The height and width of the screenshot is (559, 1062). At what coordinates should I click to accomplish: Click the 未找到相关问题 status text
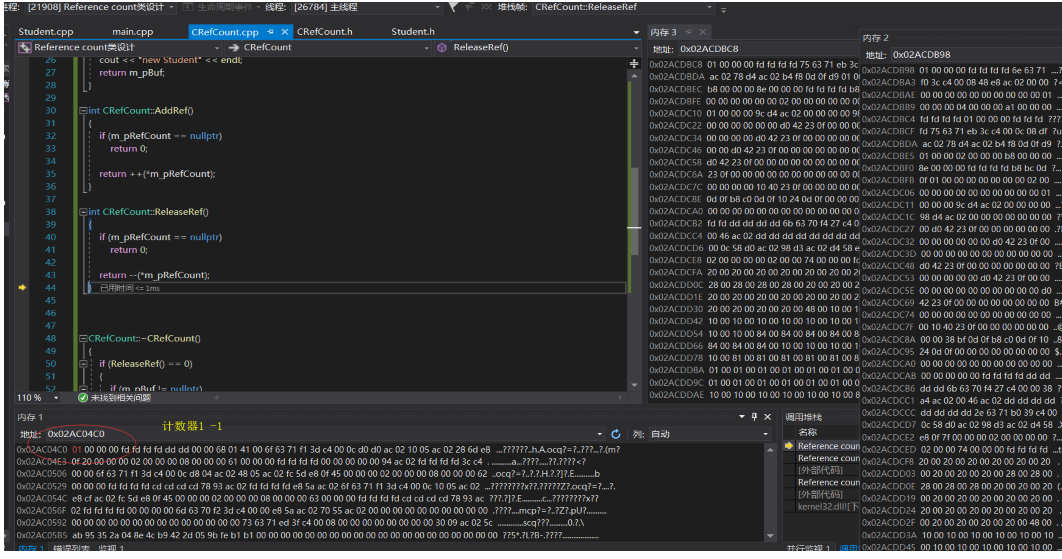(121, 398)
